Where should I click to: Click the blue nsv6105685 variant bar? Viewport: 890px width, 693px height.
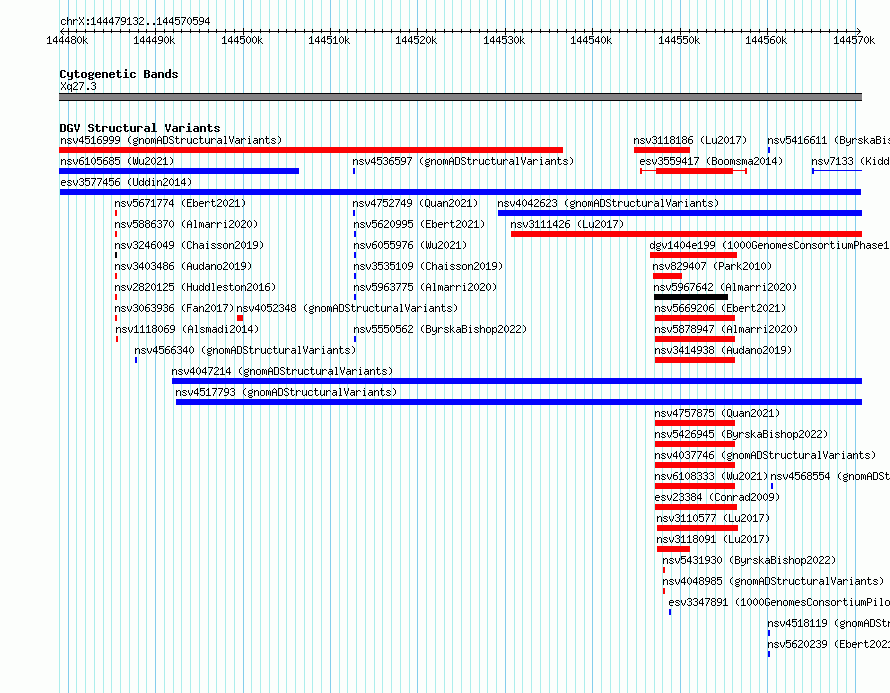179,171
